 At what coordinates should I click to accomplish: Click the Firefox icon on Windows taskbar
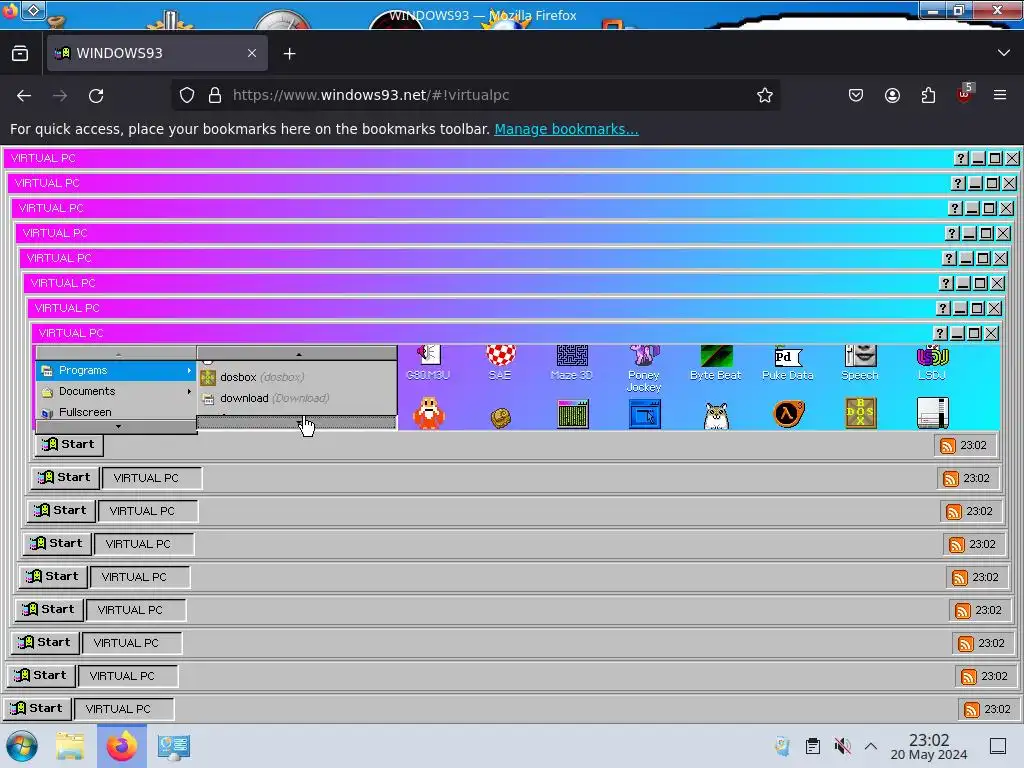(121, 746)
